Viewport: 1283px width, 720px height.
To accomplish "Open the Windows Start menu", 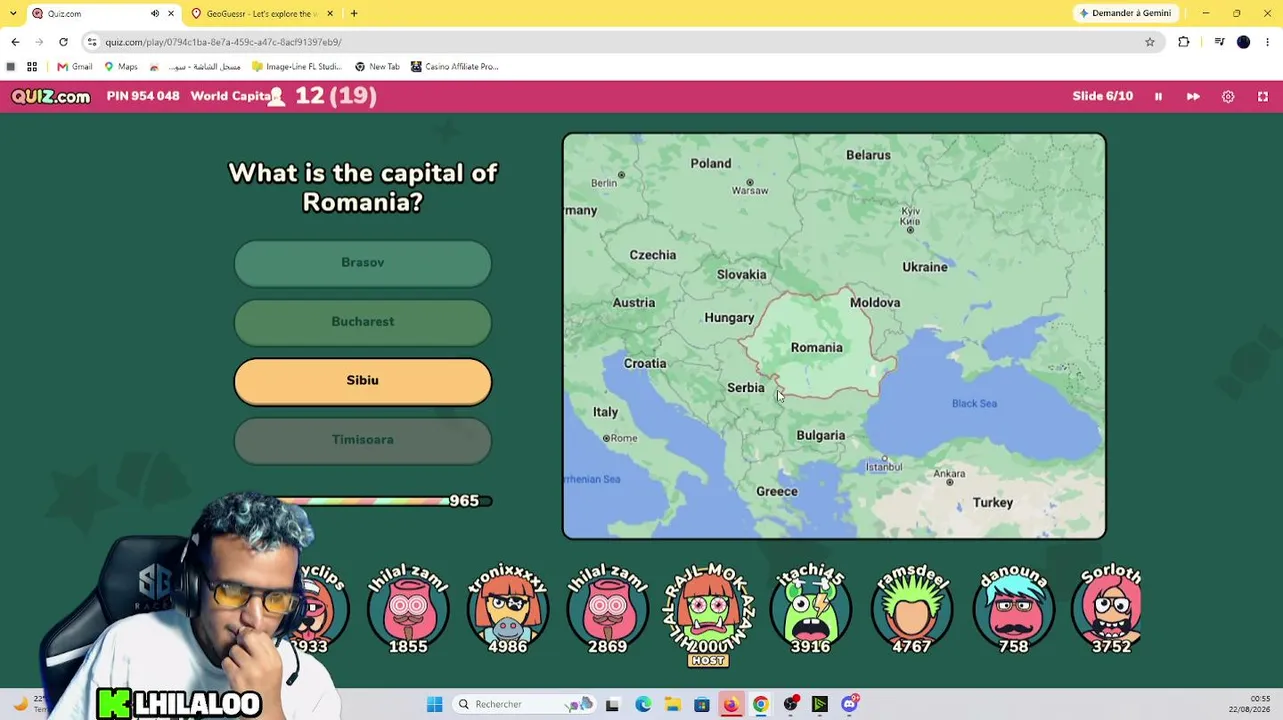I will coord(434,705).
